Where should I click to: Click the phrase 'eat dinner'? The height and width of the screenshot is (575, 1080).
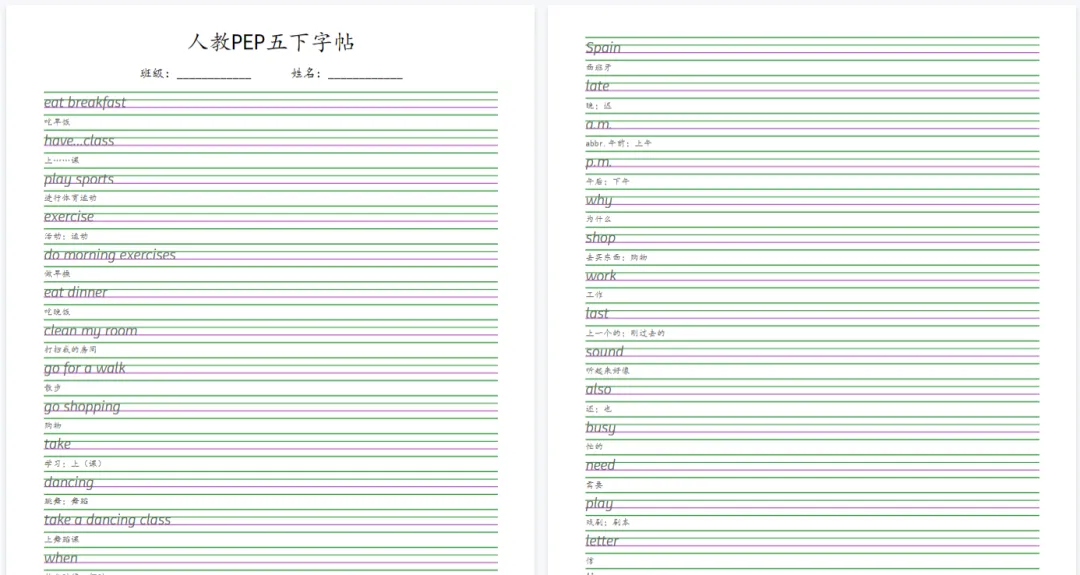tap(75, 292)
